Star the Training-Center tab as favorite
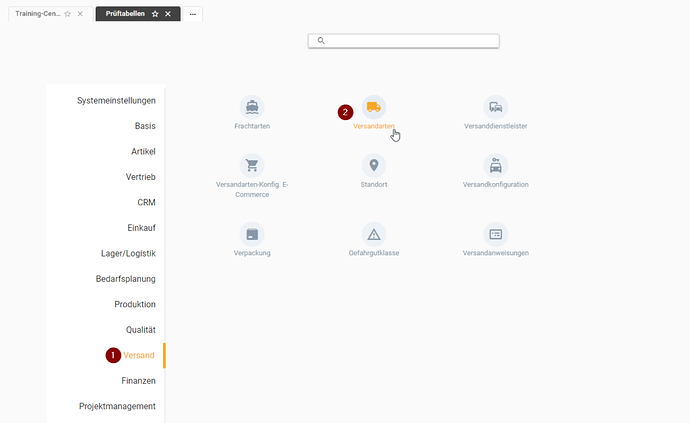Screen dimensions: 690x423 coord(67,14)
